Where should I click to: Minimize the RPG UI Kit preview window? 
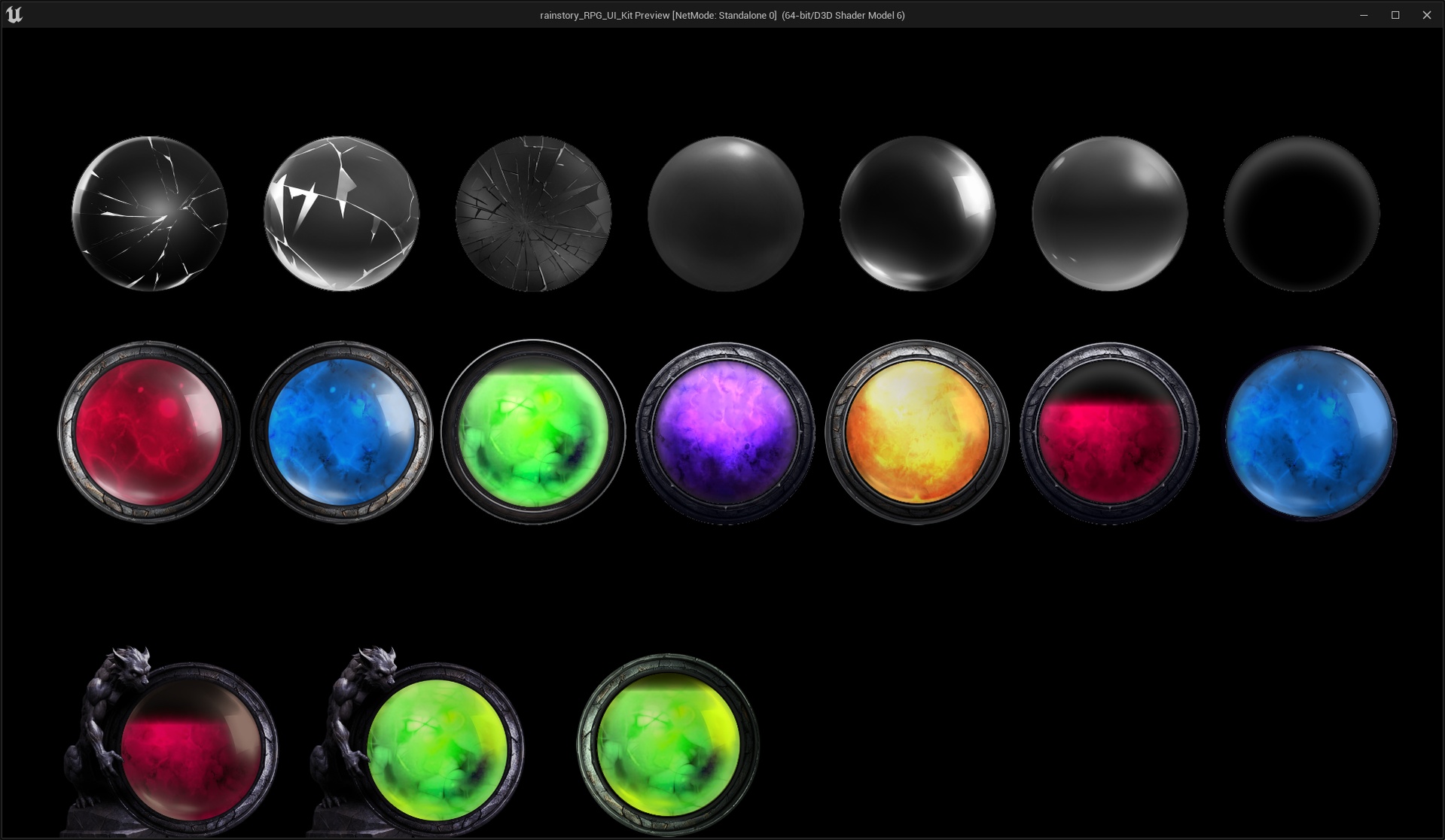[x=1364, y=15]
